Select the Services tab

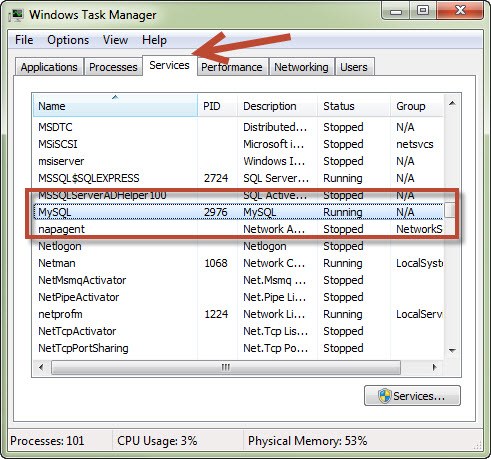(169, 65)
